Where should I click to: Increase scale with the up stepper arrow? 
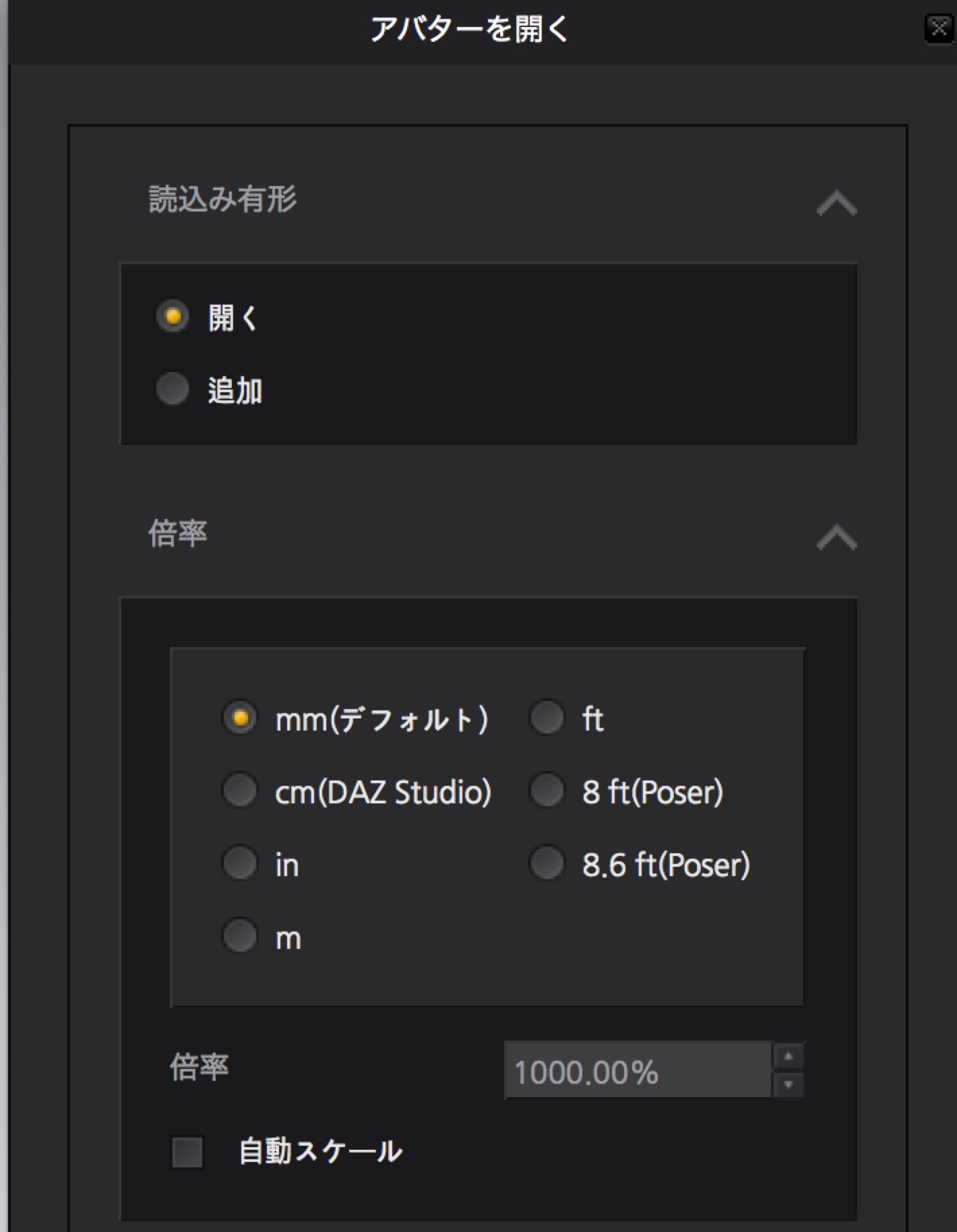tap(788, 1056)
